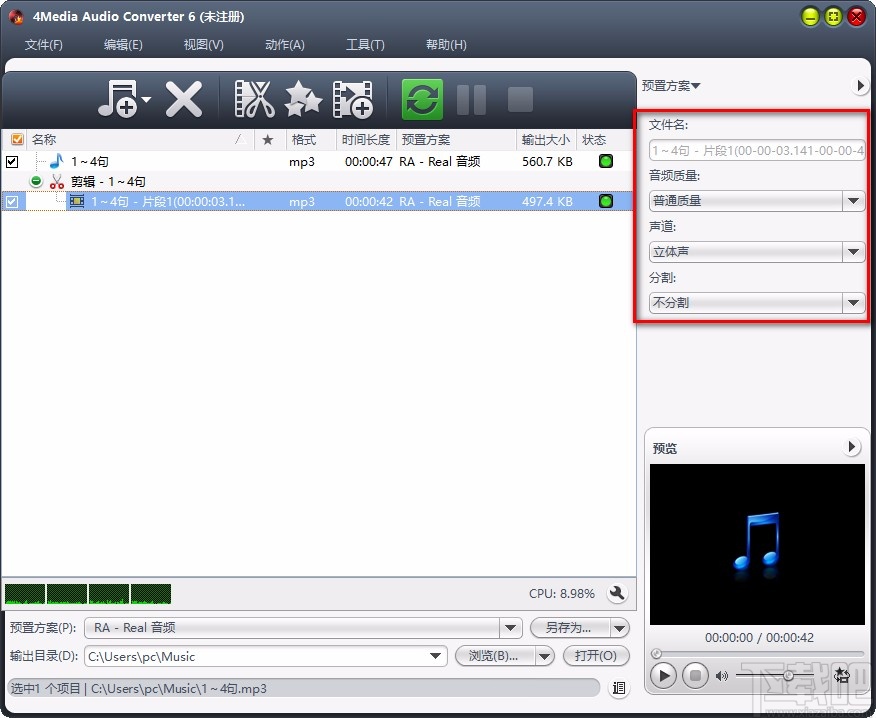Click the Pause toolbar button

[x=471, y=100]
